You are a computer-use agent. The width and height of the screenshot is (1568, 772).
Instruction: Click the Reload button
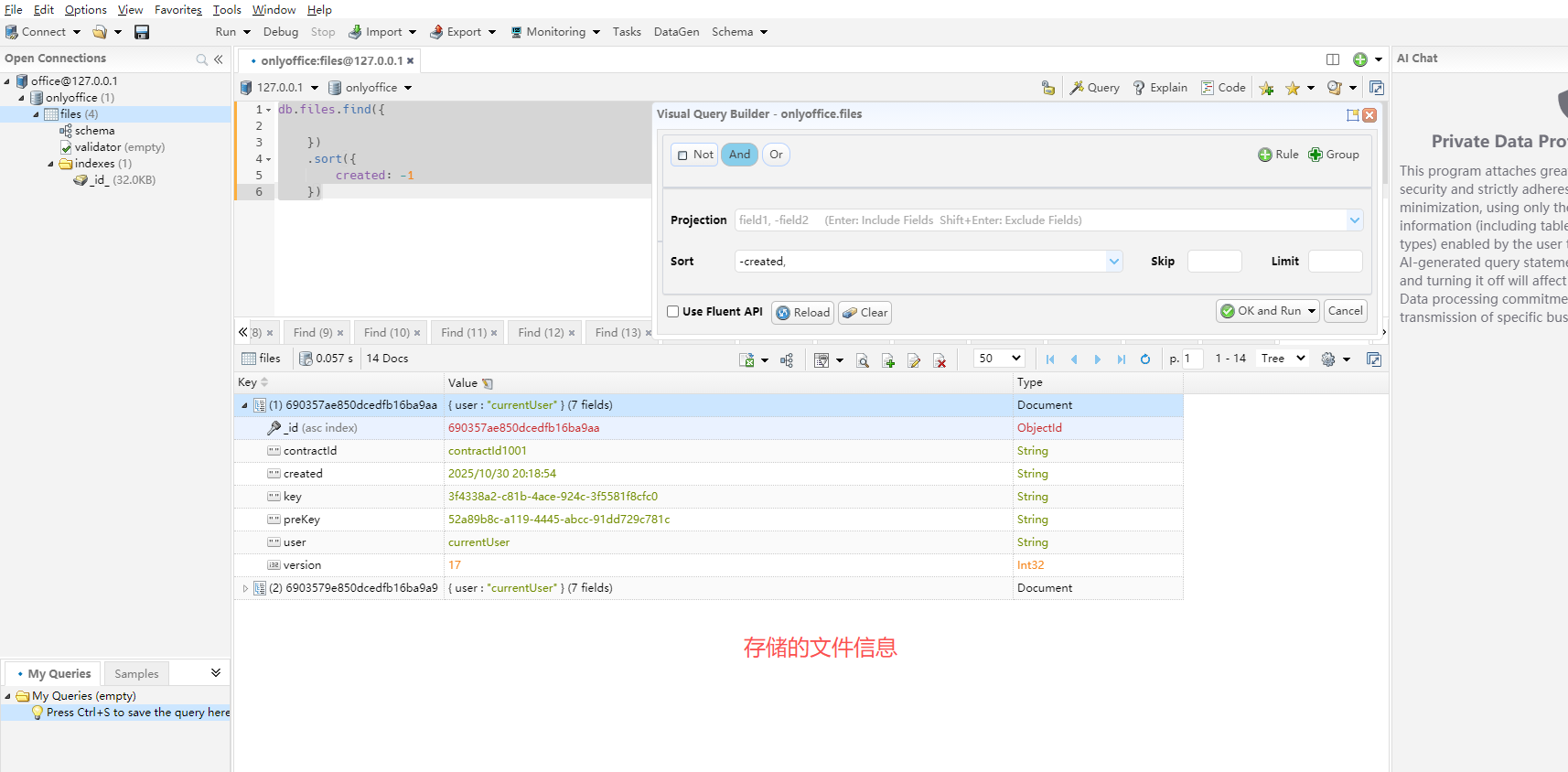pos(802,313)
